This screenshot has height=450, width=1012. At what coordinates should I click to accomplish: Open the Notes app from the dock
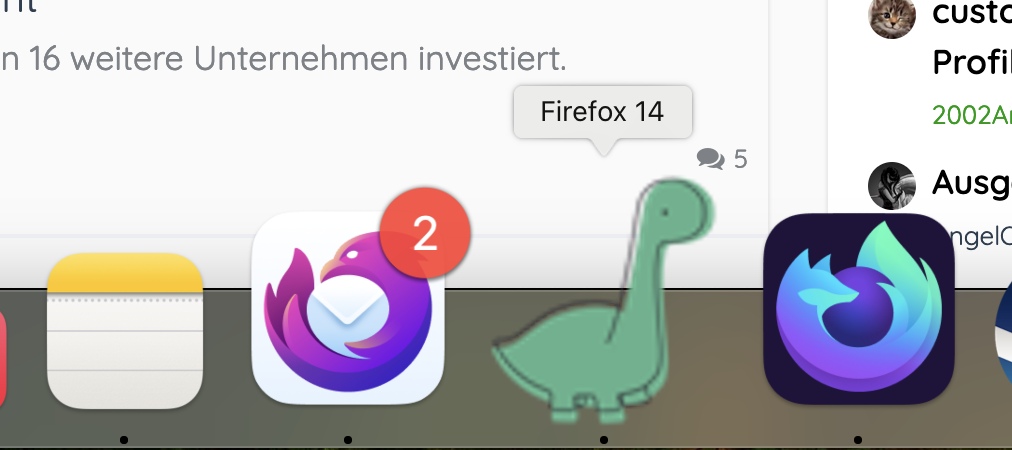(x=125, y=331)
